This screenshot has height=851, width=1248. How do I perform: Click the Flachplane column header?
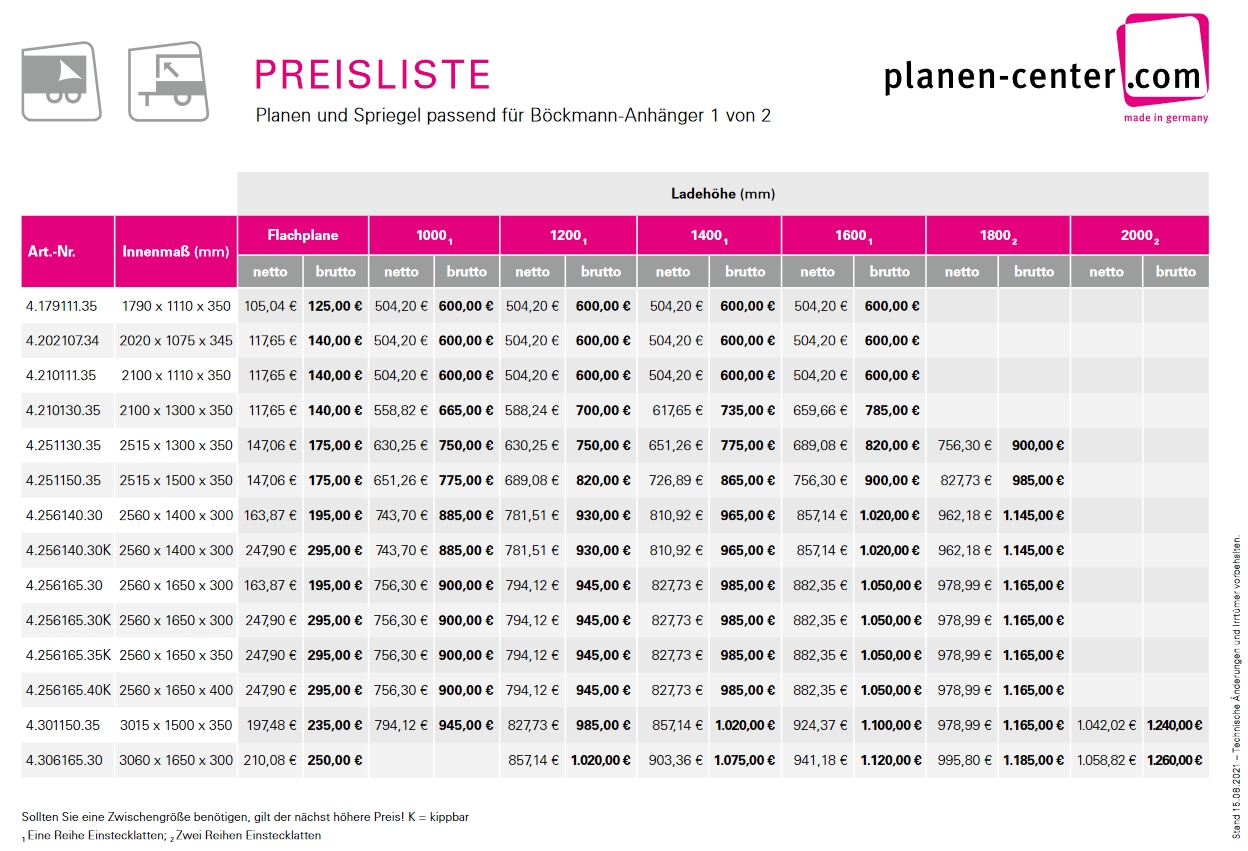tap(303, 236)
